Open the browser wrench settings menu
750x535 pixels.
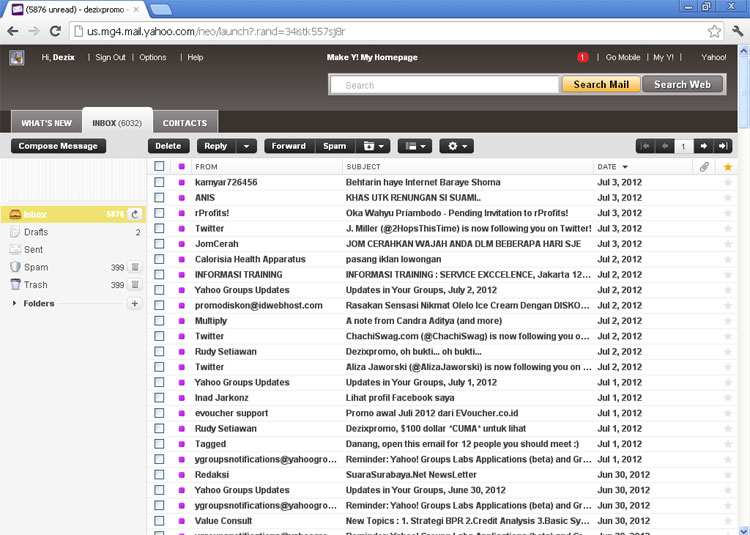(x=738, y=32)
